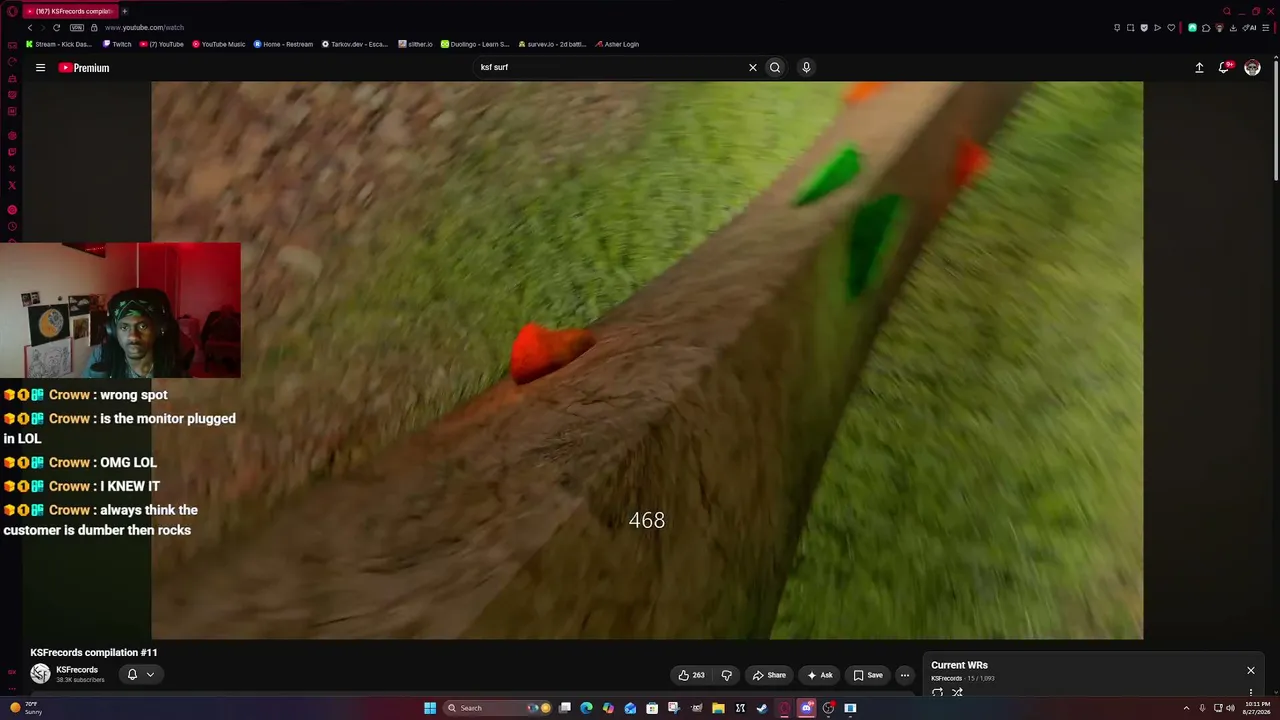Open the more actions ellipsis button
1280x720 pixels.
tap(904, 675)
